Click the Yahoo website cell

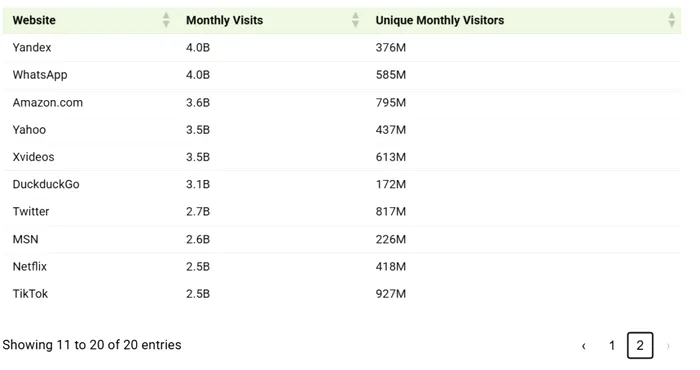pos(29,130)
